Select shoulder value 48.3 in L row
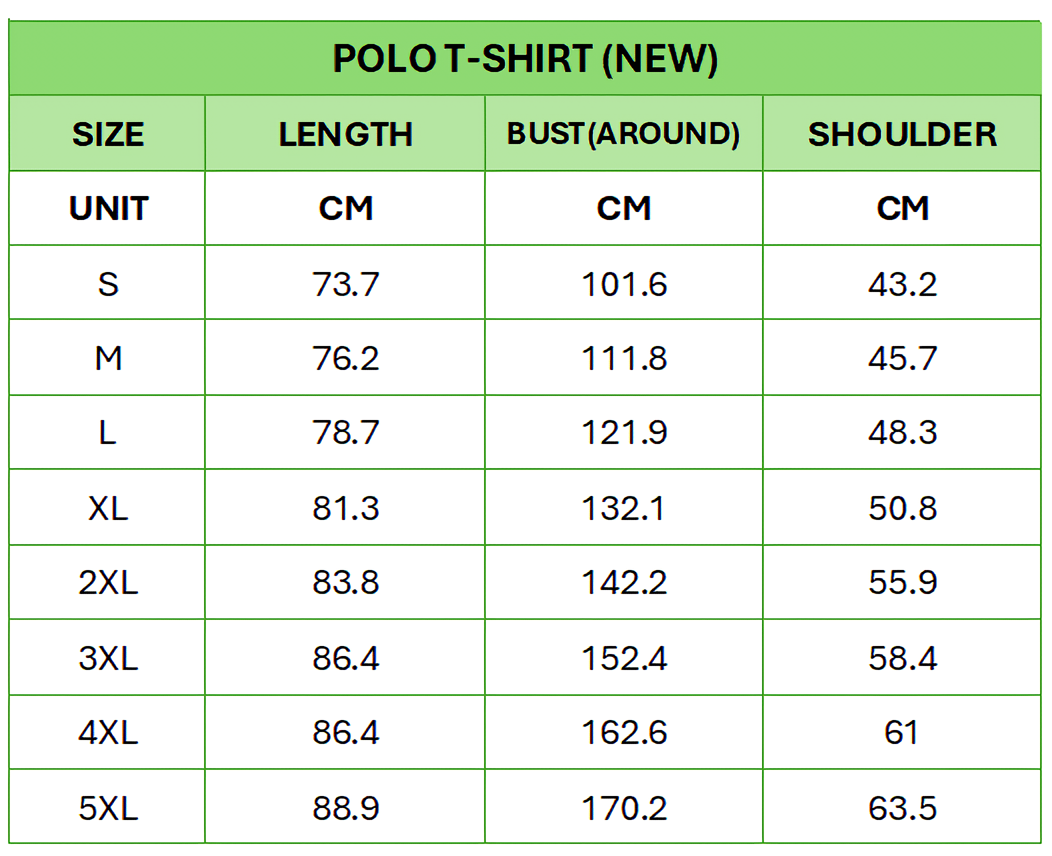The image size is (1052, 856). tap(902, 433)
